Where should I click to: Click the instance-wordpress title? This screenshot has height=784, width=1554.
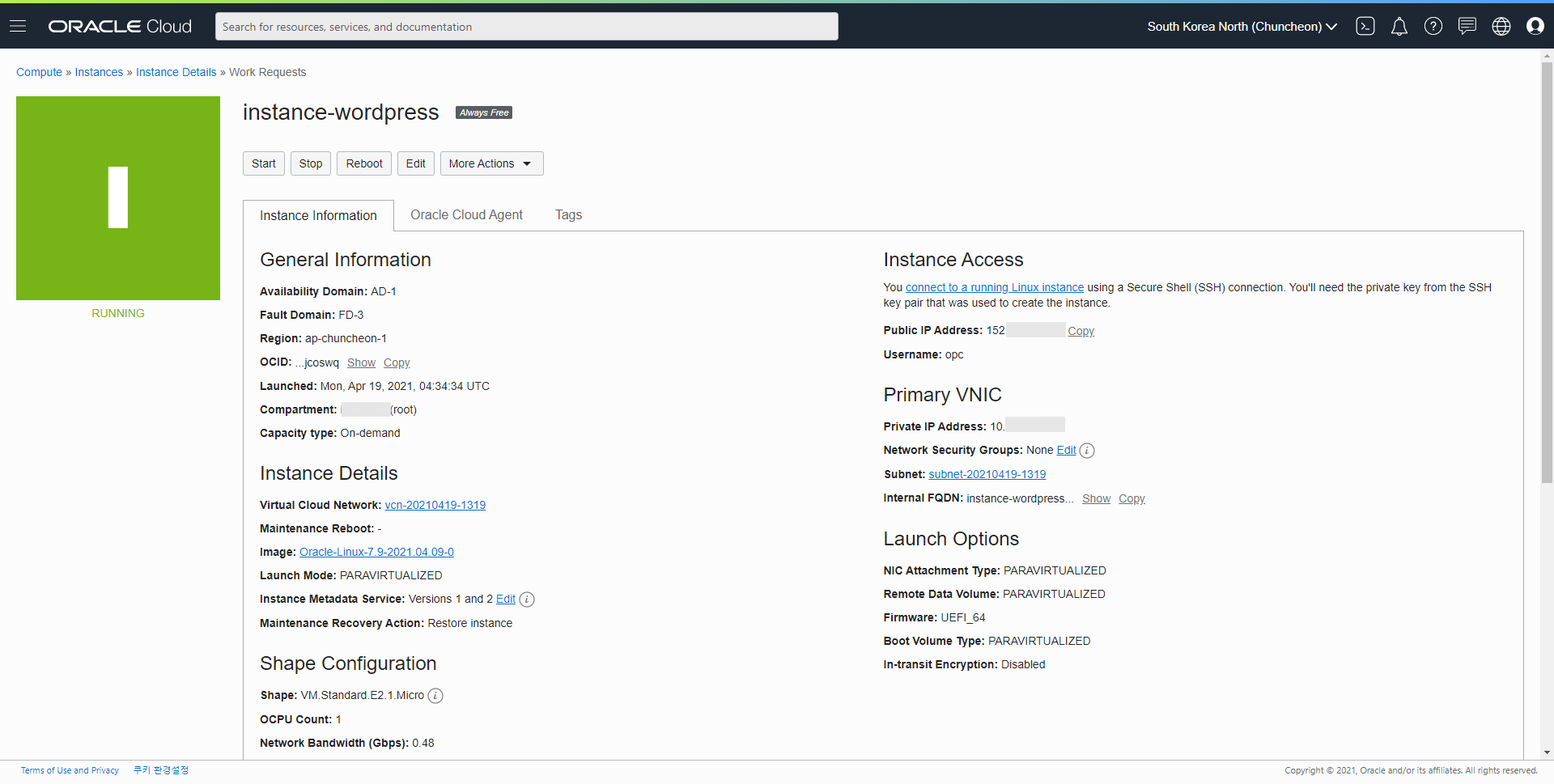click(x=341, y=112)
